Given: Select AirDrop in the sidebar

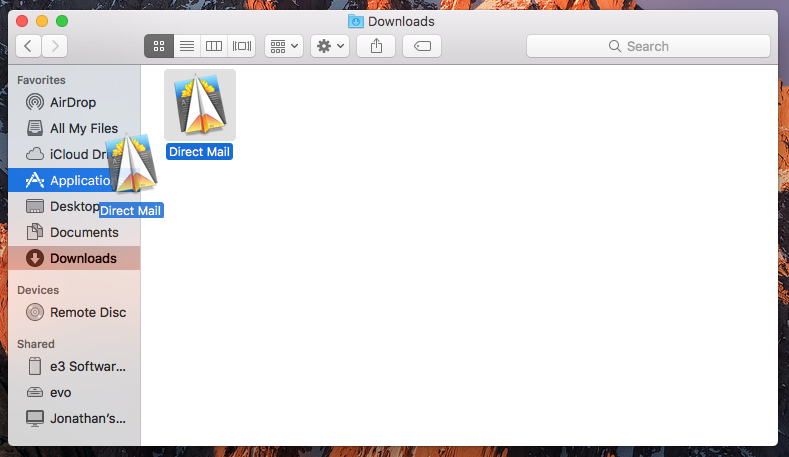Looking at the screenshot, I should 74,102.
